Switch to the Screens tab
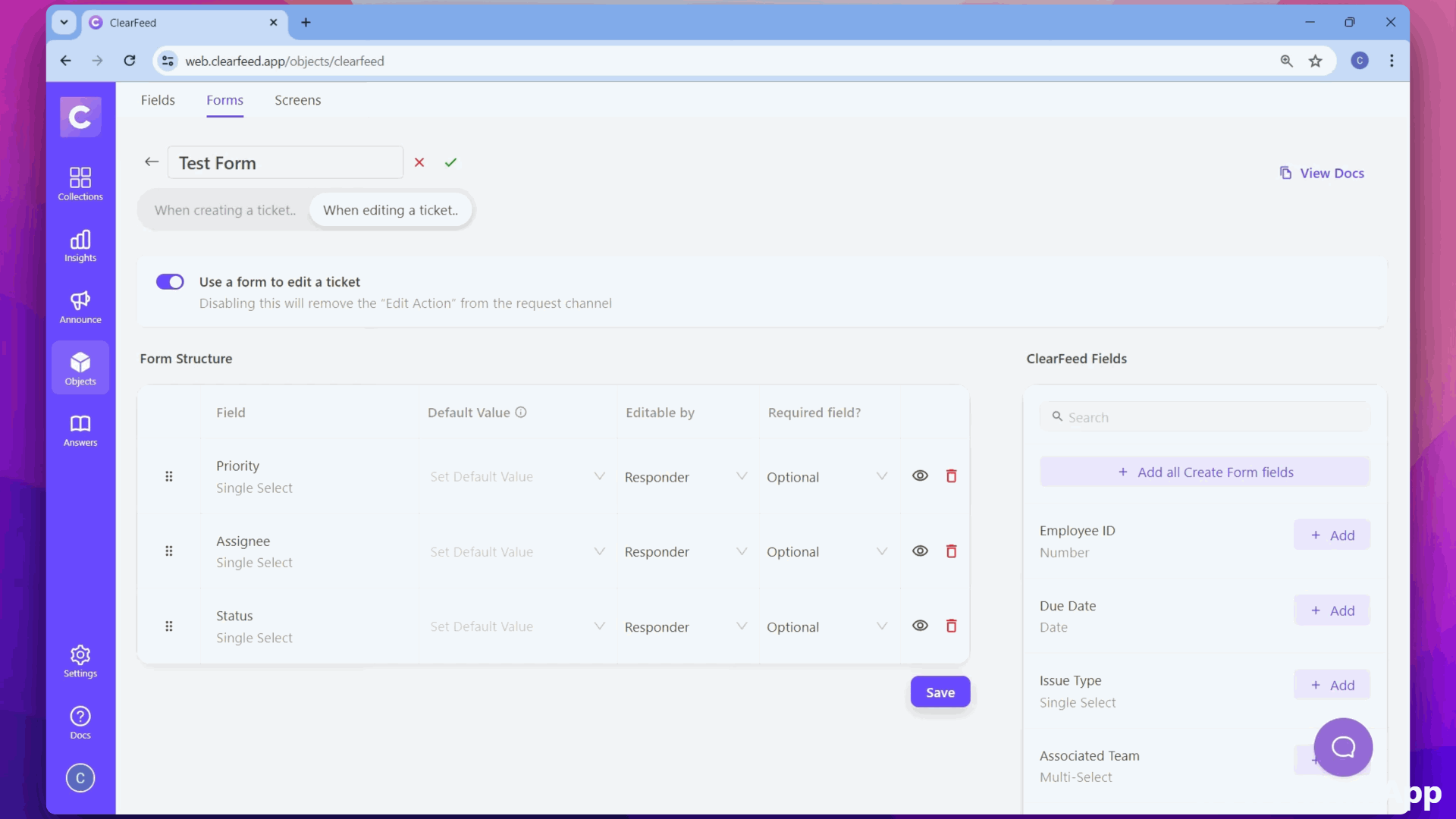1456x819 pixels. (297, 100)
